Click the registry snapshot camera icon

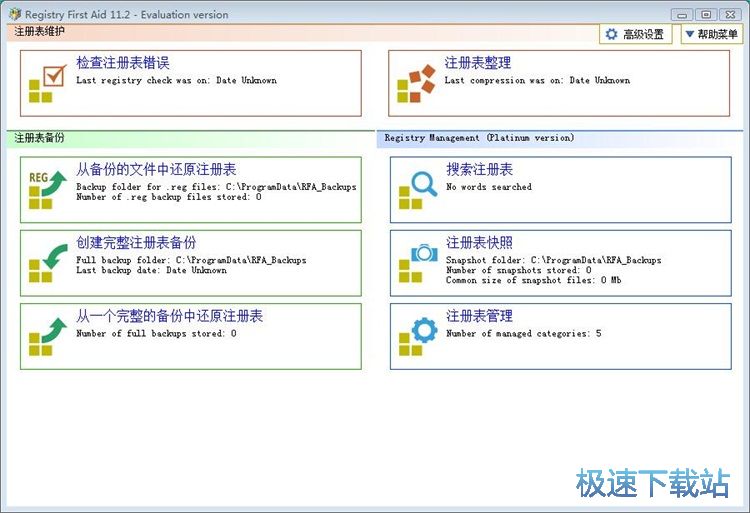418,263
